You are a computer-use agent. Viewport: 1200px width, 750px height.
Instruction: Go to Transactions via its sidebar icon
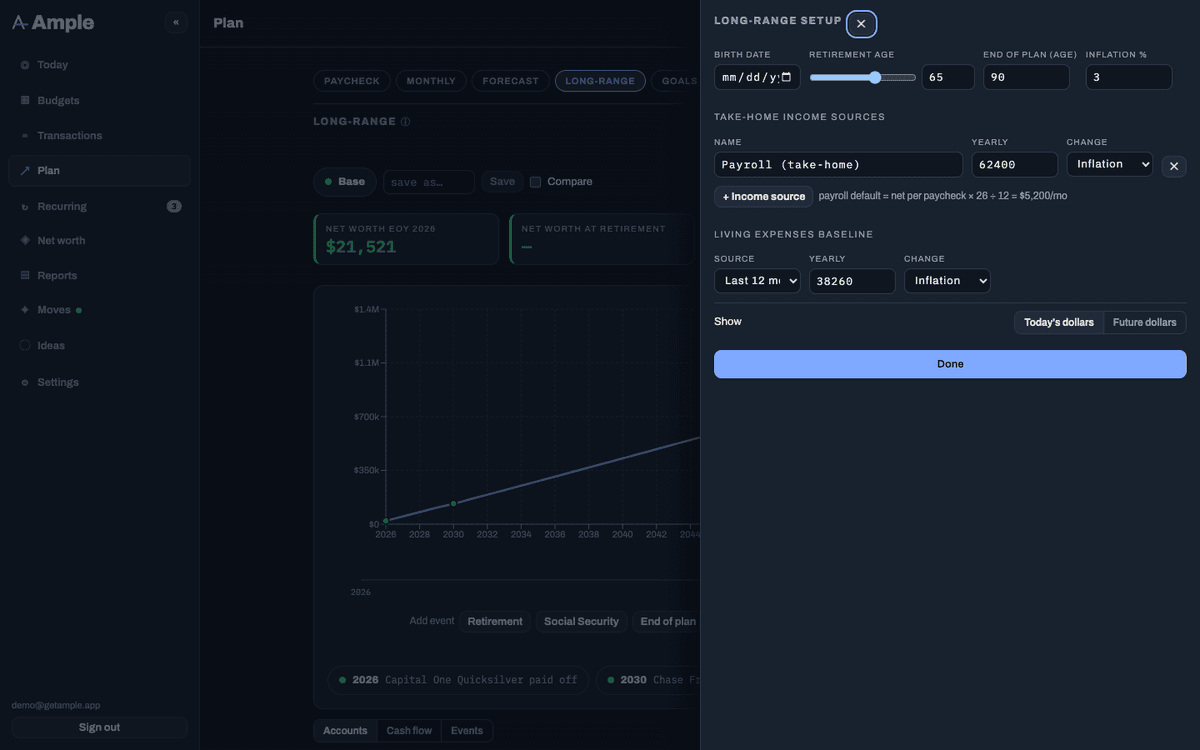tap(25, 136)
